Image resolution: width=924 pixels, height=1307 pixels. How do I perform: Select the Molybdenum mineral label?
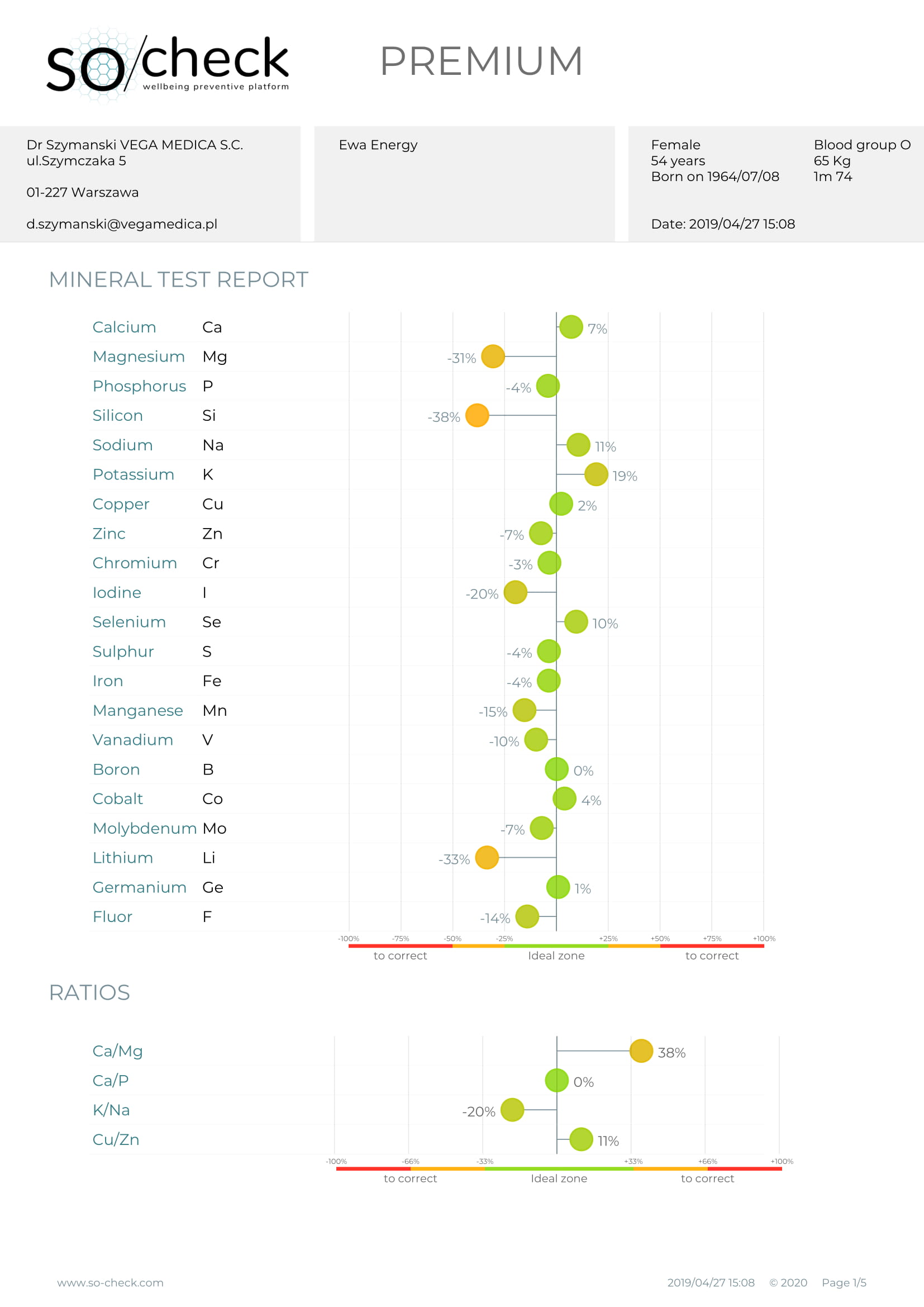tap(145, 828)
